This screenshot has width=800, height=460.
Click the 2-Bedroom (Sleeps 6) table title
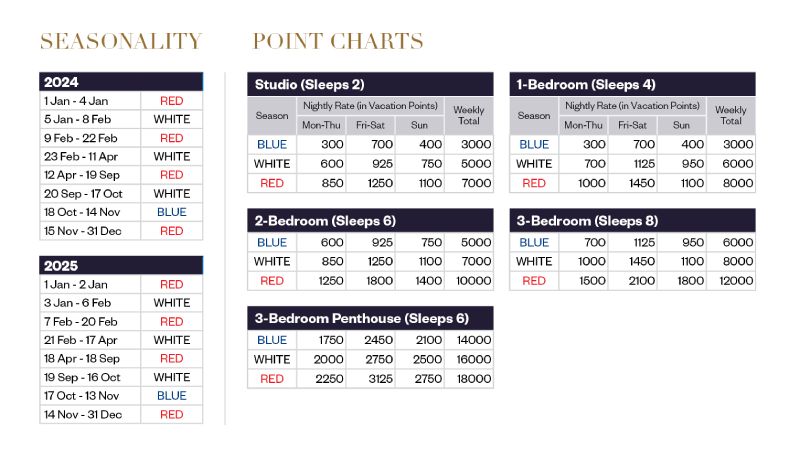[370, 221]
